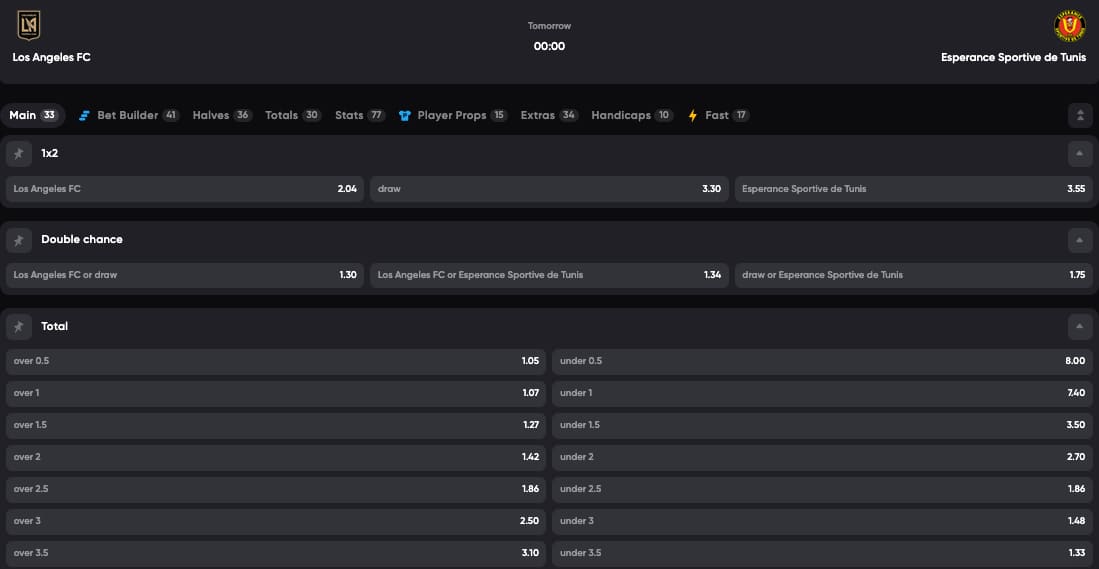
Task: Pin the Total market
Action: click(19, 327)
